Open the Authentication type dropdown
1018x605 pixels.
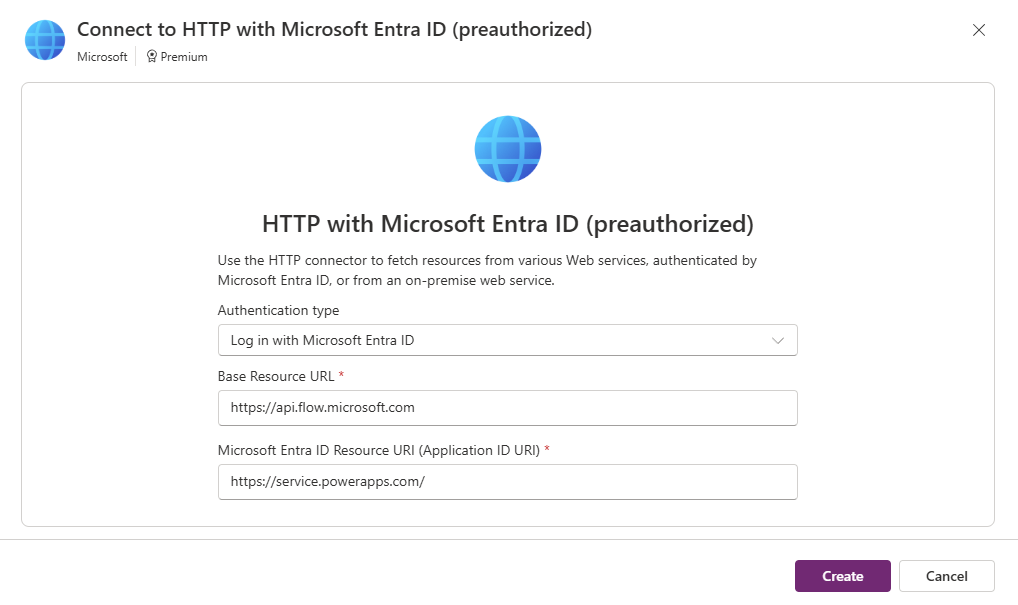[508, 340]
